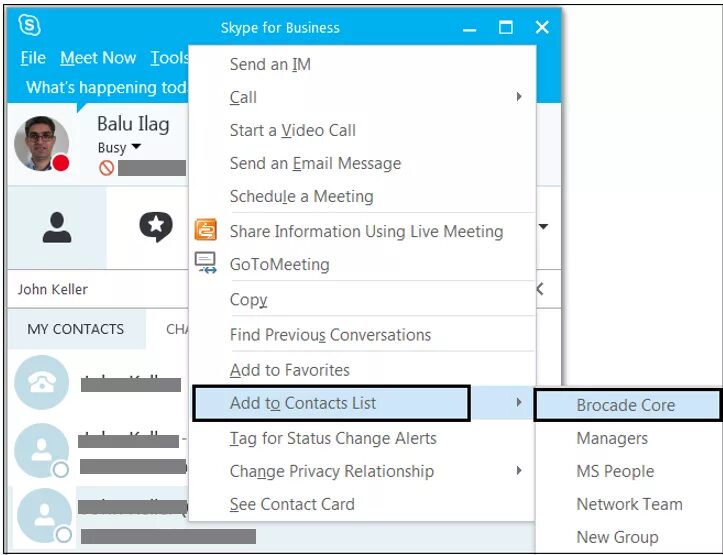Click the GoToMeeting screen-share icon

coord(205,263)
